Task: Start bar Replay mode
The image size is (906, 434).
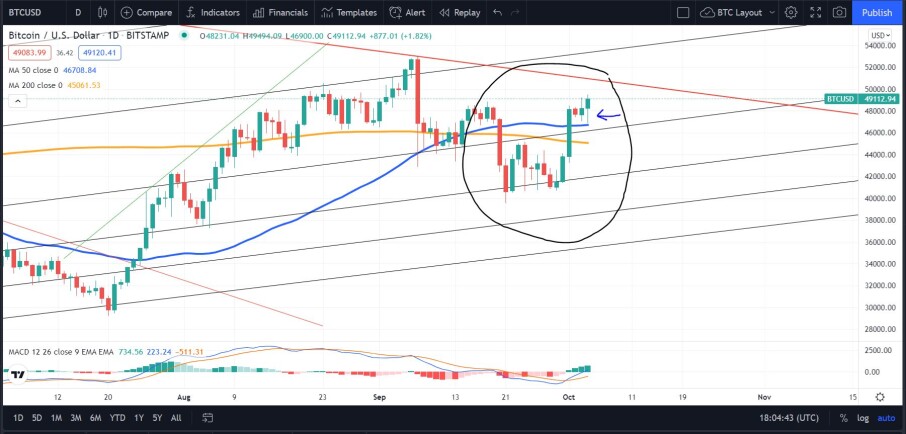Action: (459, 12)
